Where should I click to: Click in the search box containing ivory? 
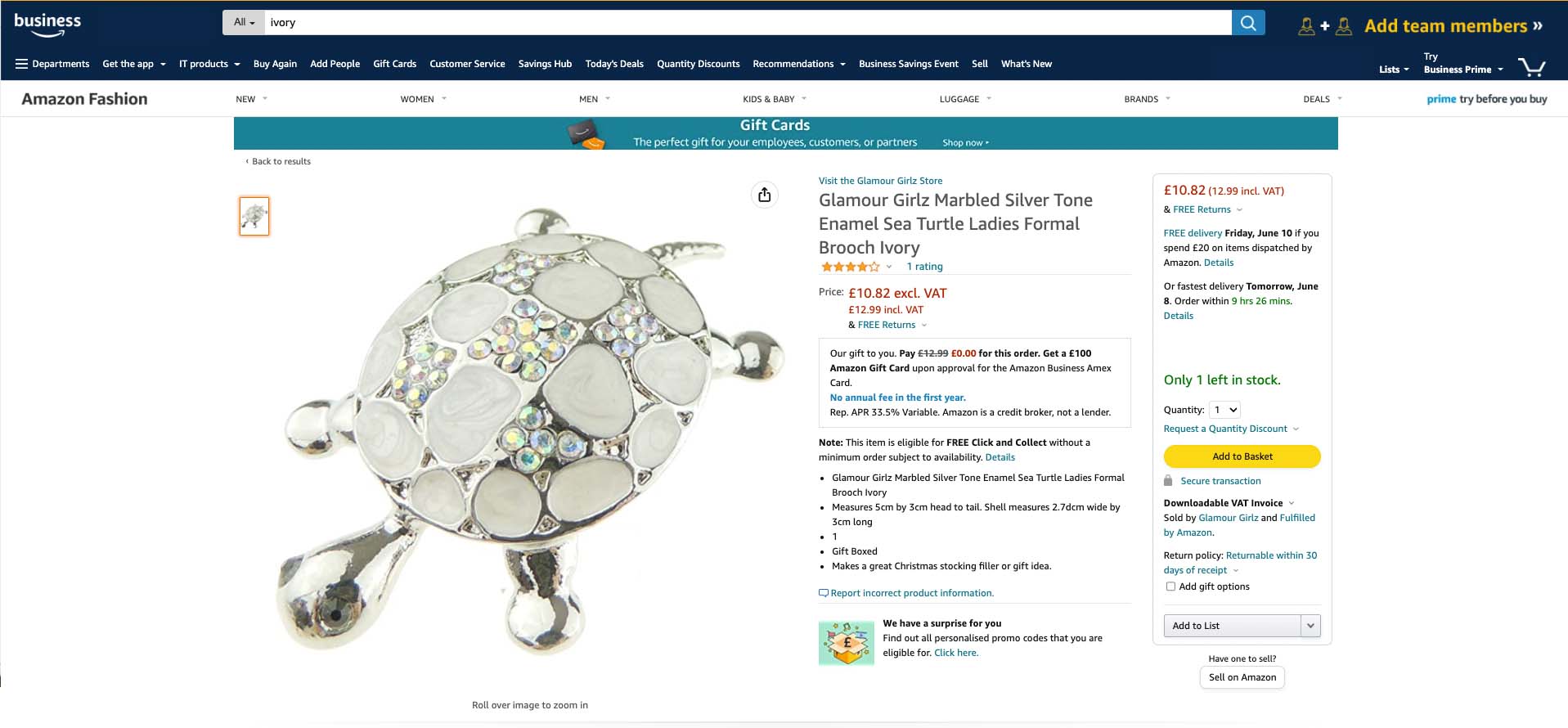point(748,23)
